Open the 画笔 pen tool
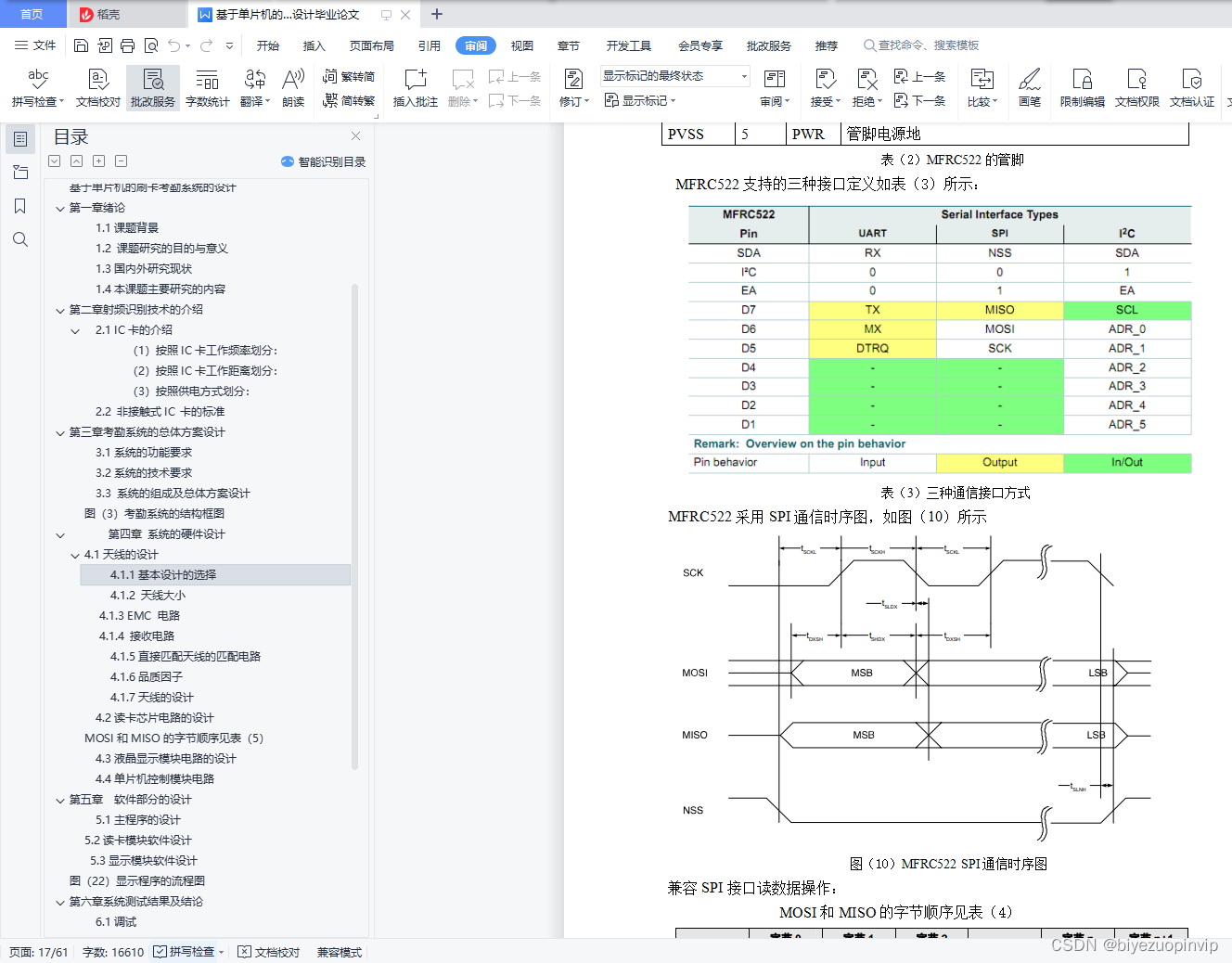1232x963 pixels. tap(1030, 88)
